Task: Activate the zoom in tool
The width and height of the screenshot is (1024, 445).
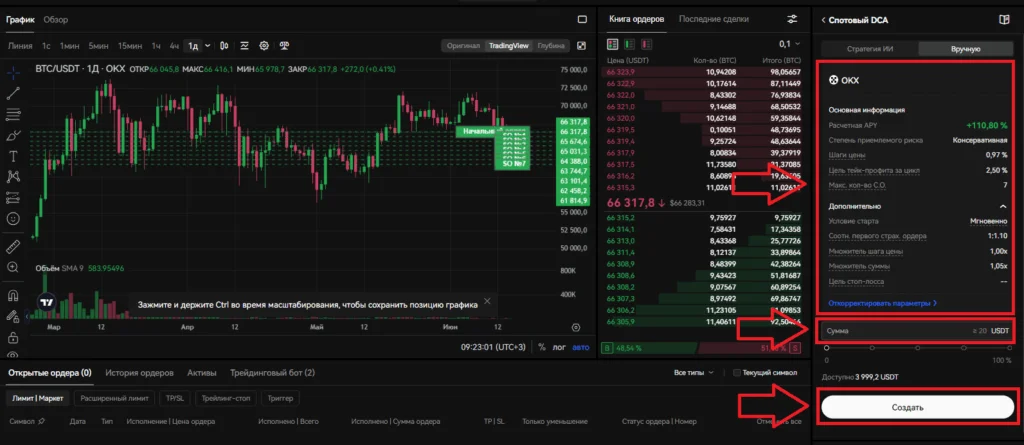Action: (13, 267)
